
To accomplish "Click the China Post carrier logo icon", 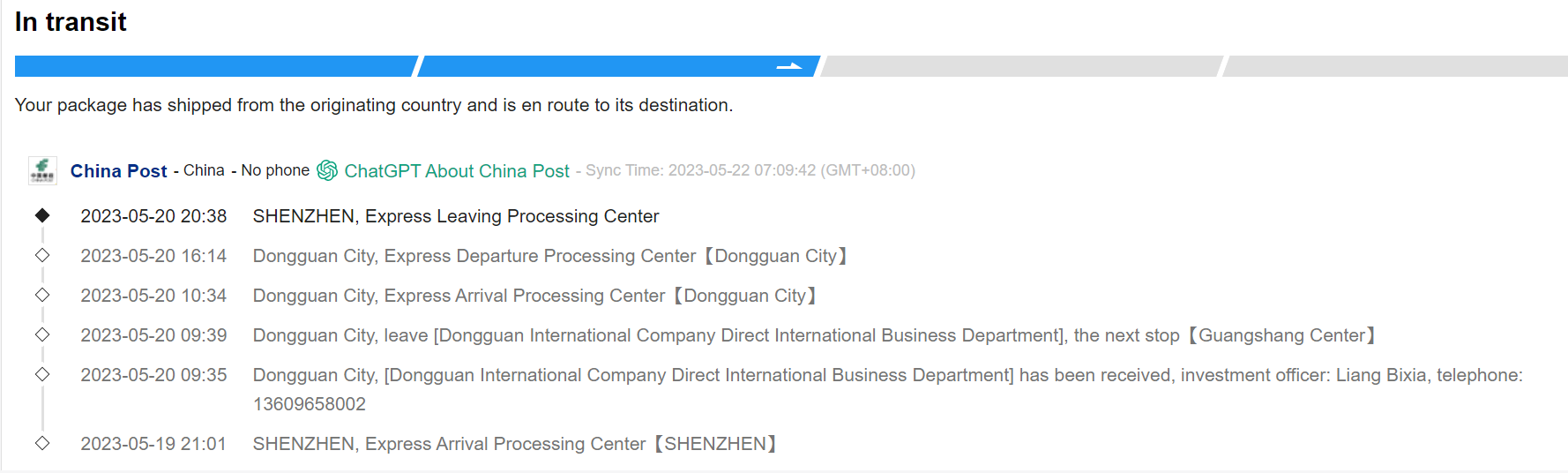I will (42, 170).
